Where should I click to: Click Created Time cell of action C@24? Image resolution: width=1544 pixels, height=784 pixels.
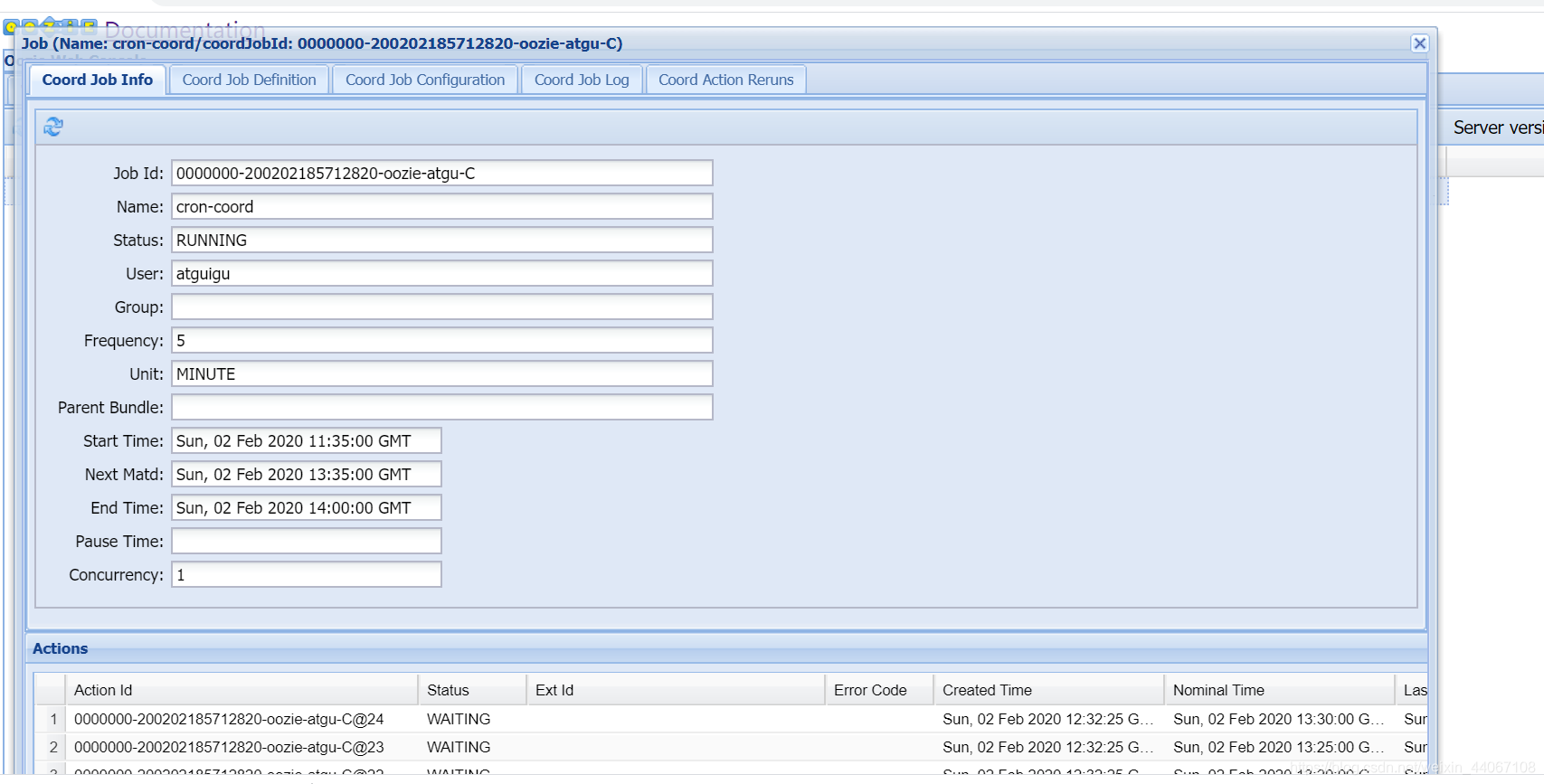[1047, 719]
